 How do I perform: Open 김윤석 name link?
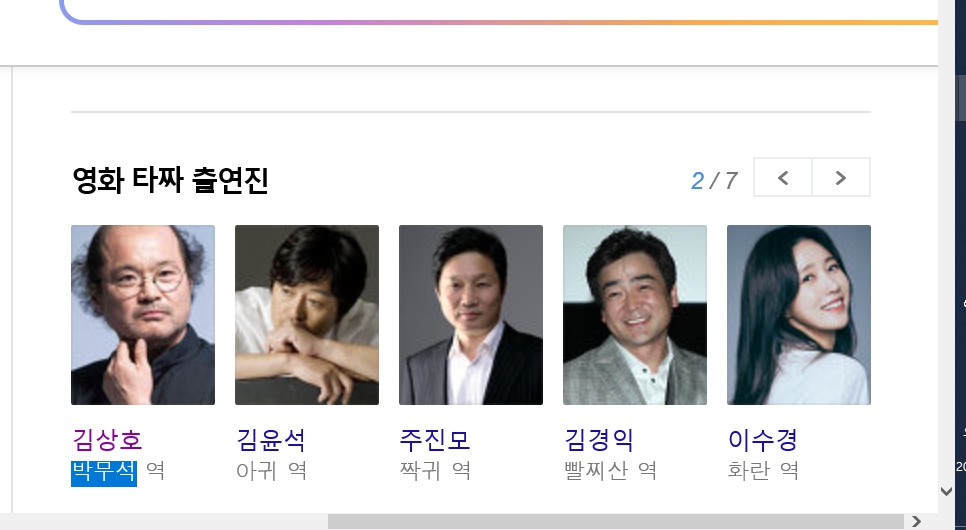click(x=271, y=440)
